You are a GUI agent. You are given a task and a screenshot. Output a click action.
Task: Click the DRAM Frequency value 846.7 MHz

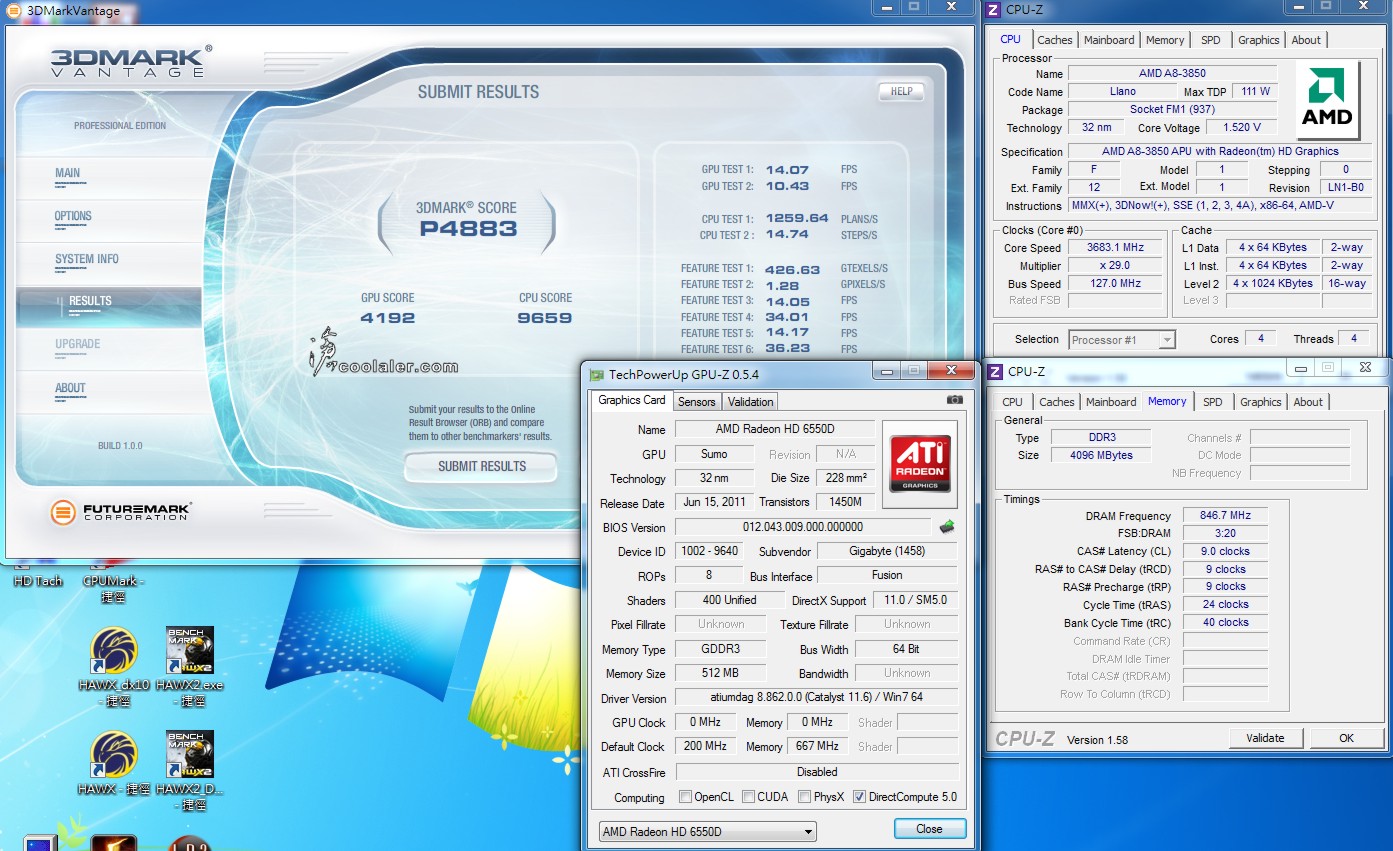tap(1224, 515)
